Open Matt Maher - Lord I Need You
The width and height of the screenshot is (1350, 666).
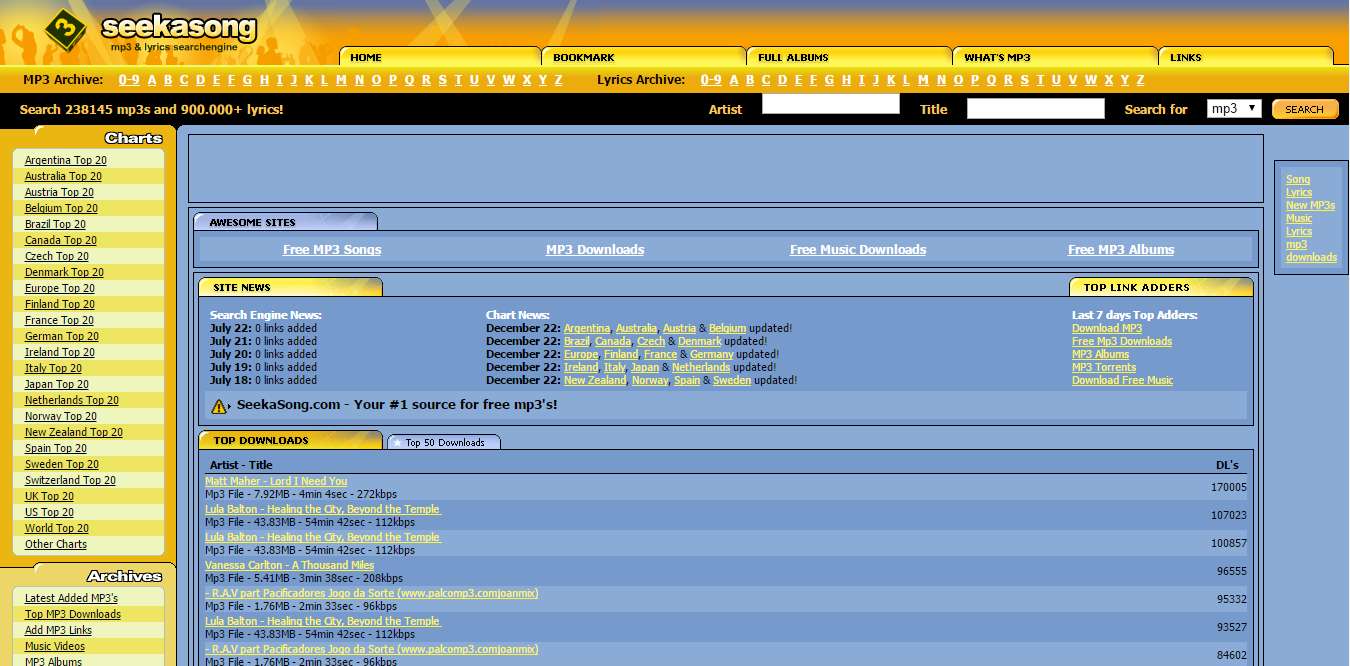coord(276,481)
